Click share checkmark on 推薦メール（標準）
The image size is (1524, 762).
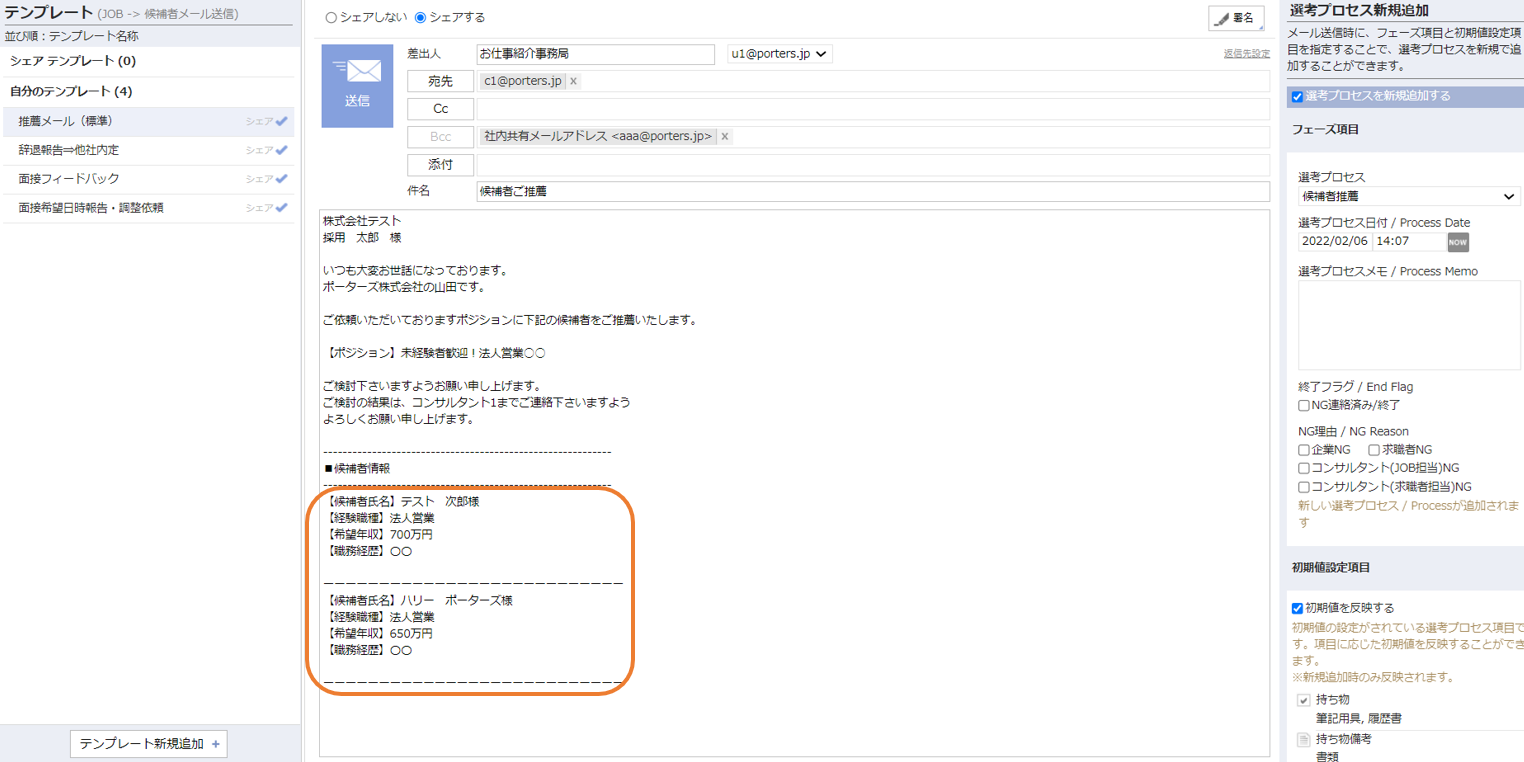tap(281, 121)
